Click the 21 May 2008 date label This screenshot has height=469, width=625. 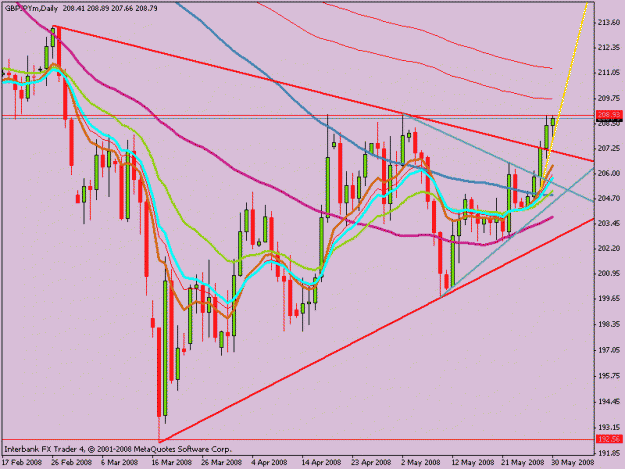(x=523, y=462)
